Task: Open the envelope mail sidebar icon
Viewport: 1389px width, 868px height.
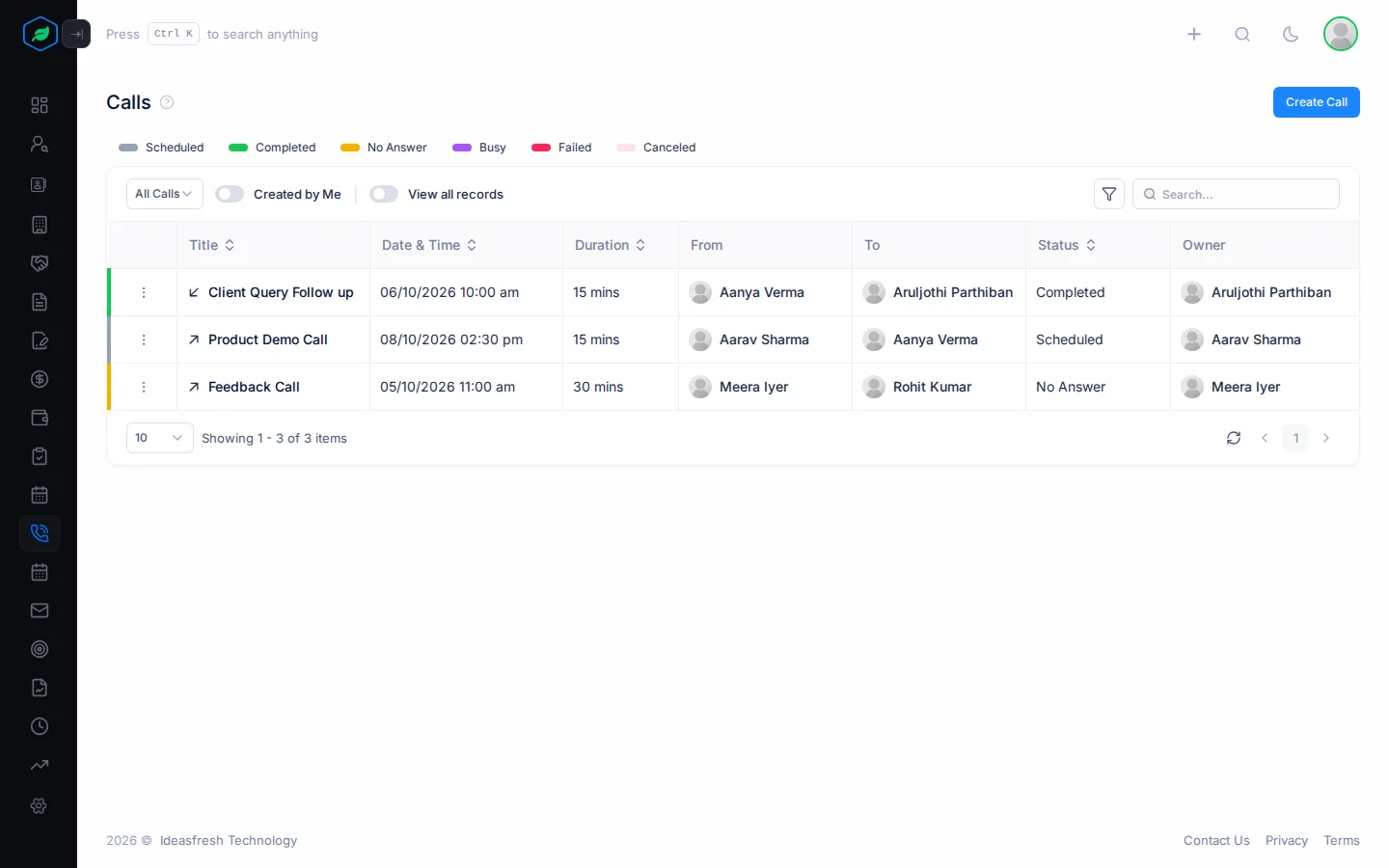Action: pos(40,610)
